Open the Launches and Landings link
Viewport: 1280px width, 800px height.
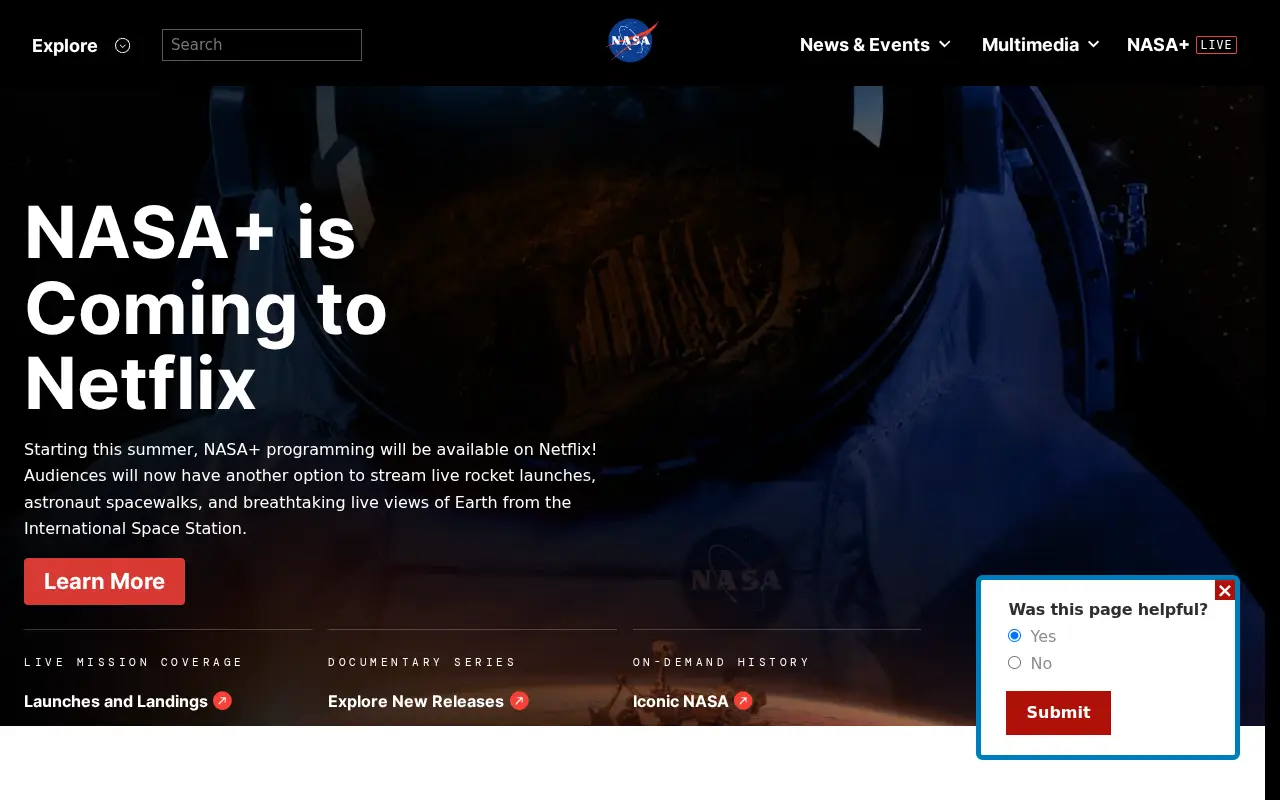click(116, 701)
